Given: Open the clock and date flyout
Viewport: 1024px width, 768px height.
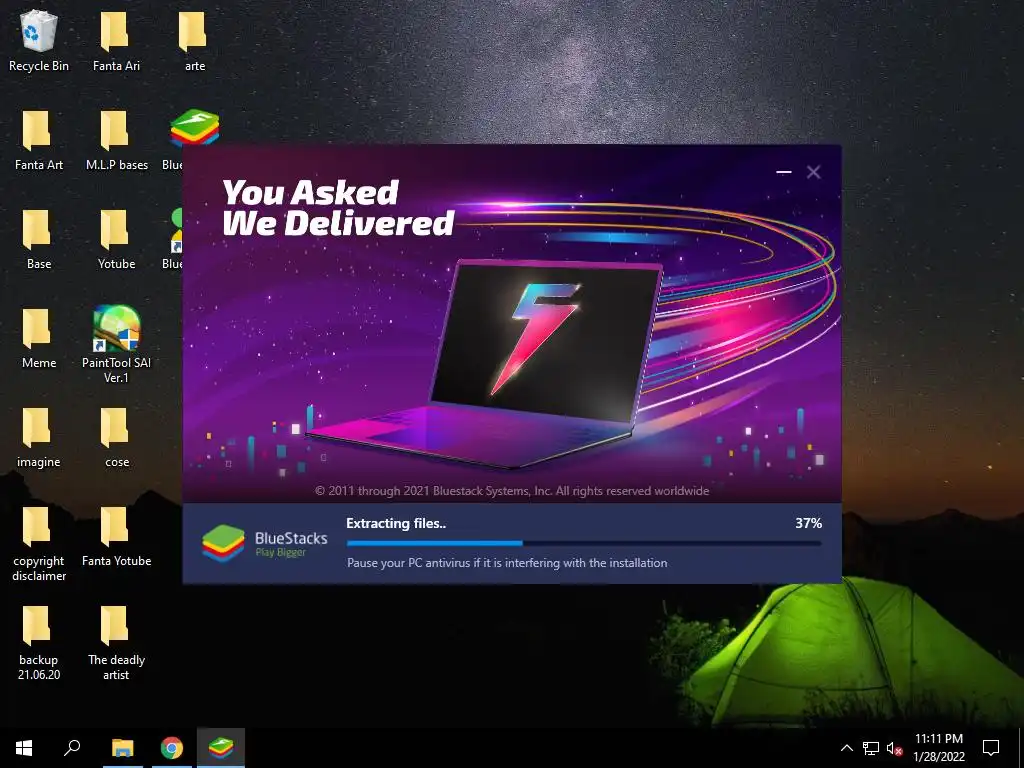Looking at the screenshot, I should coord(938,748).
